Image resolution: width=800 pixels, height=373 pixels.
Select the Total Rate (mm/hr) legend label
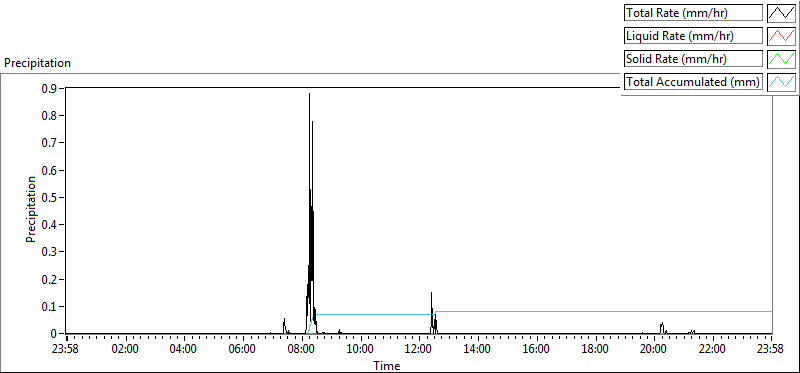(693, 13)
